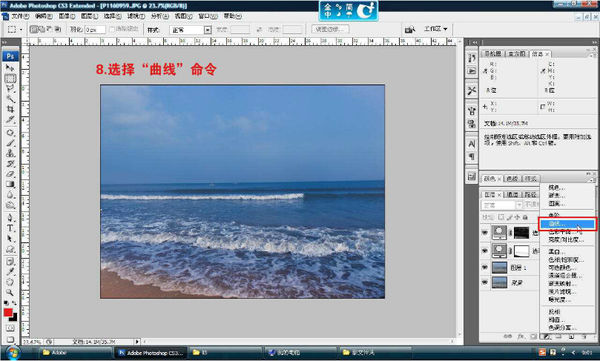Screen dimensions: 600x361
Task: Hide the top adjustment layer with black mask
Action: click(485, 232)
